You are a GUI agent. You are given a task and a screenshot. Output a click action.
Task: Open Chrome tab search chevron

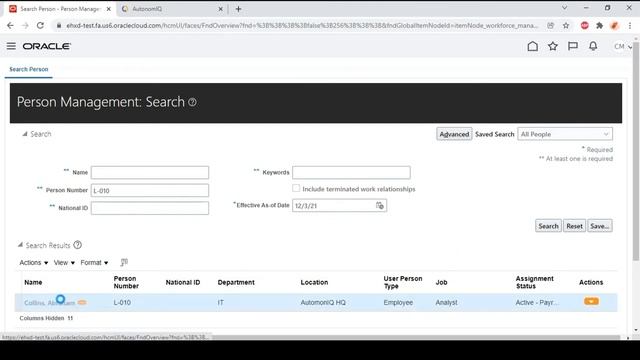[x=564, y=8]
